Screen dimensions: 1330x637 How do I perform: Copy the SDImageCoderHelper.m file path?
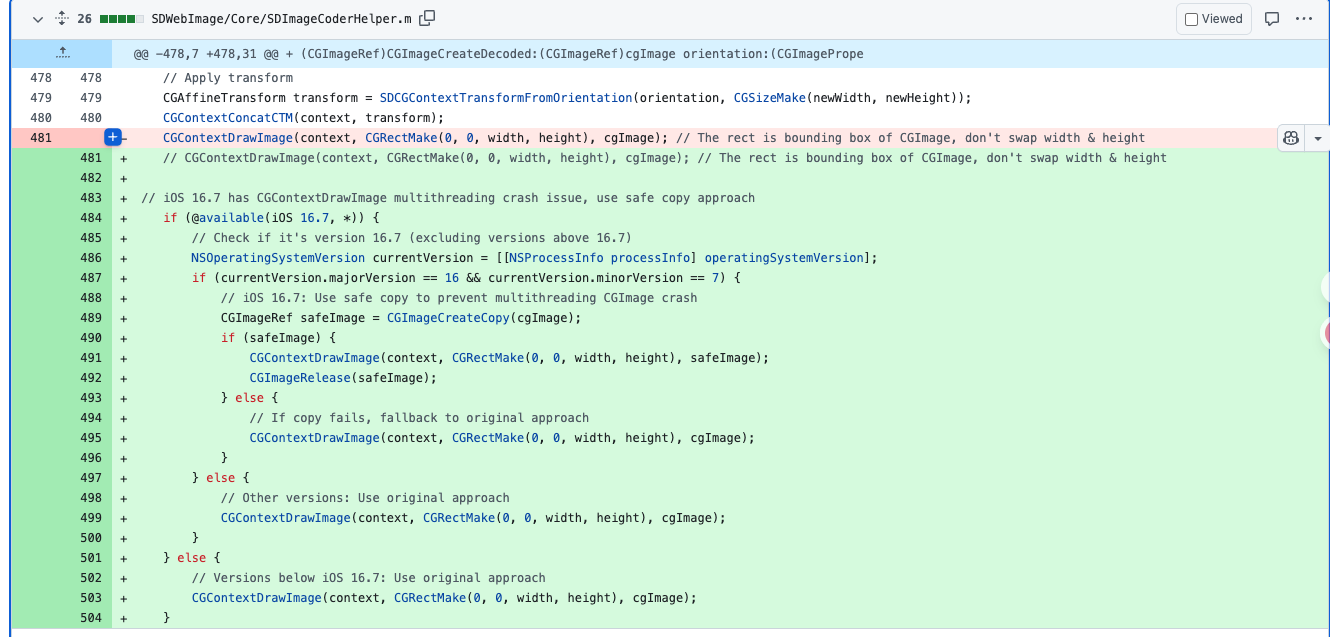point(427,18)
